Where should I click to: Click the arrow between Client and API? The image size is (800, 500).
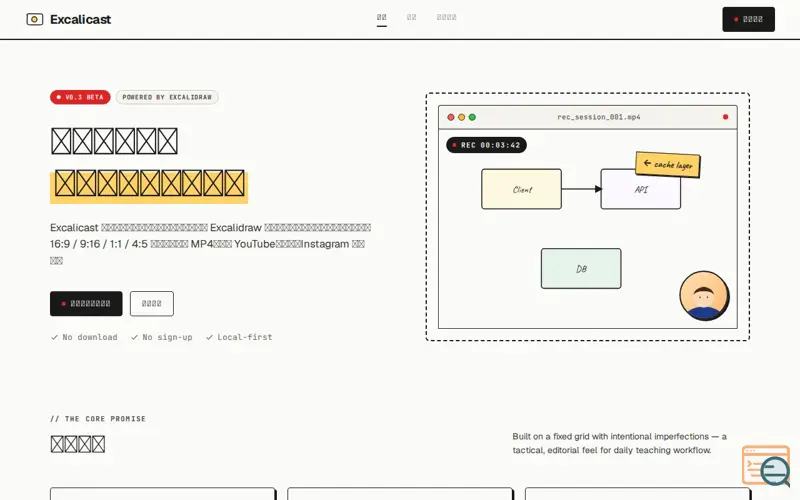[x=581, y=189]
